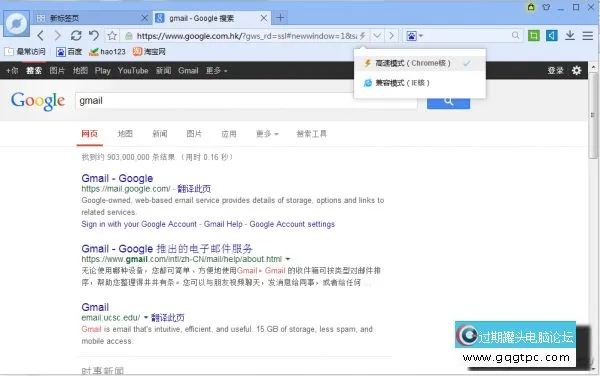The width and height of the screenshot is (600, 376).
Task: Click 地图 in the Google black bar
Action: coord(80,71)
